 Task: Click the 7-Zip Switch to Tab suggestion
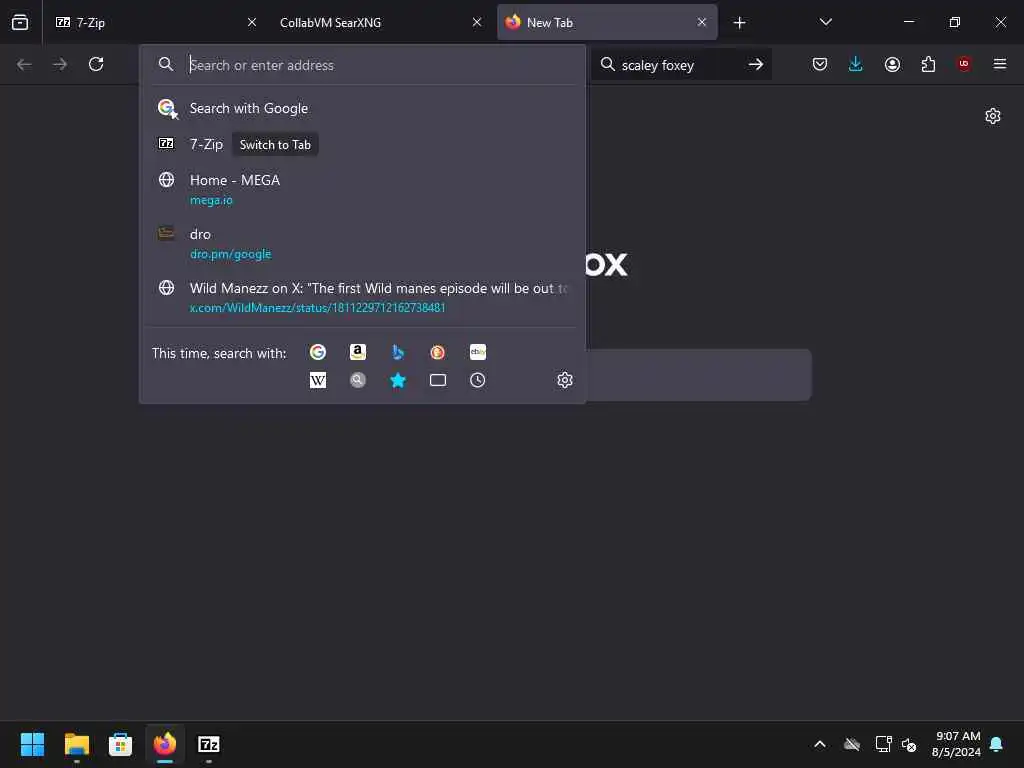[362, 144]
